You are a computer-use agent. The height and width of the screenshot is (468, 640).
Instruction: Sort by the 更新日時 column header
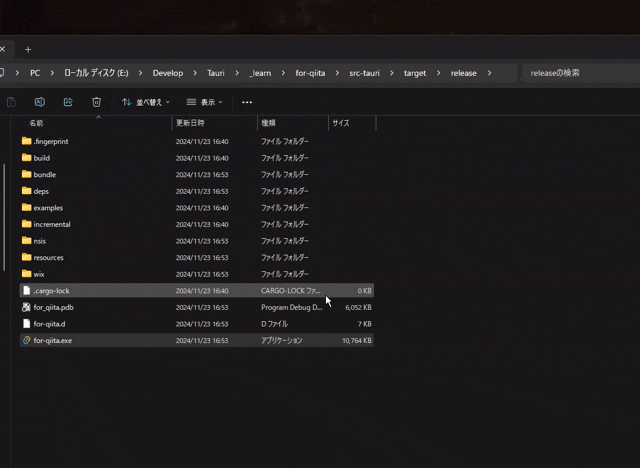[x=190, y=123]
